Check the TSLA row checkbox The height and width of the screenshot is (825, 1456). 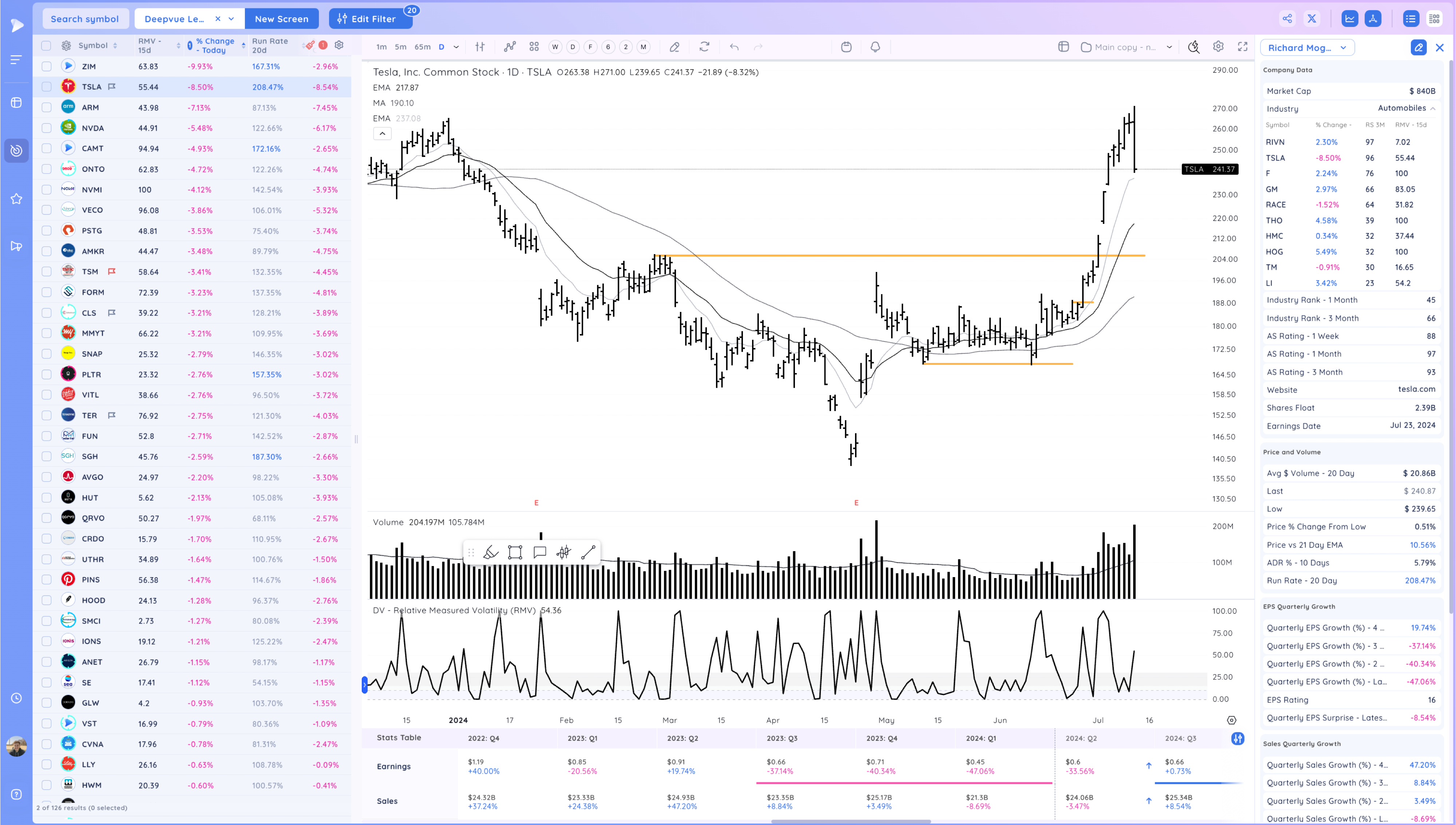pyautogui.click(x=47, y=87)
